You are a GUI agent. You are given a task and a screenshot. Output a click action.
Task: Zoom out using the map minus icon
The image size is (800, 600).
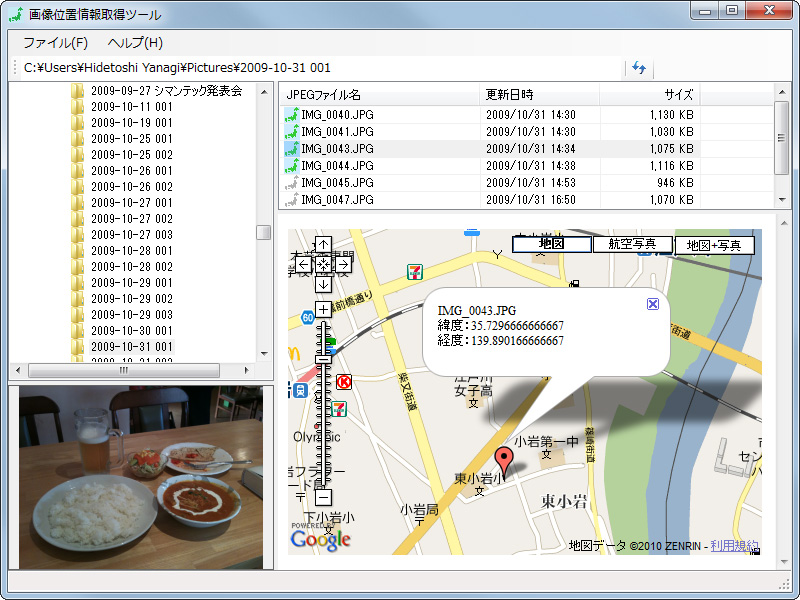pos(322,497)
